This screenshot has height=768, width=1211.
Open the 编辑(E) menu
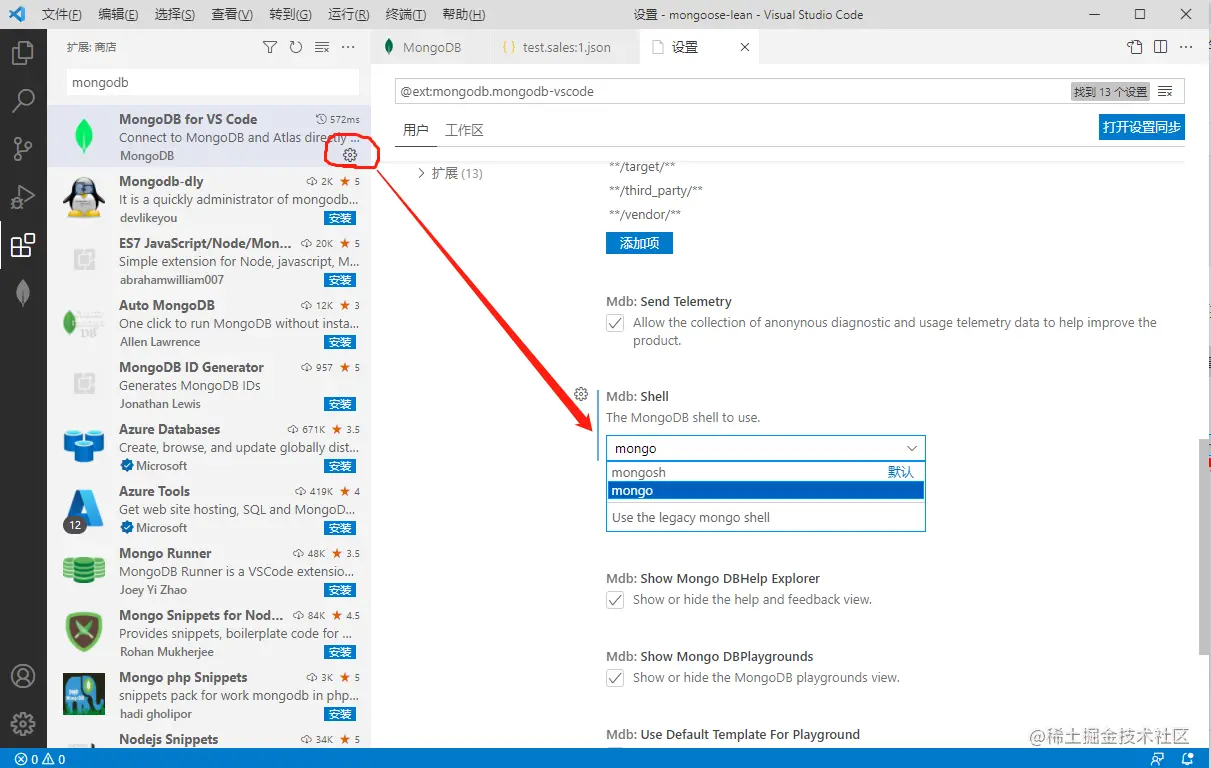[118, 15]
